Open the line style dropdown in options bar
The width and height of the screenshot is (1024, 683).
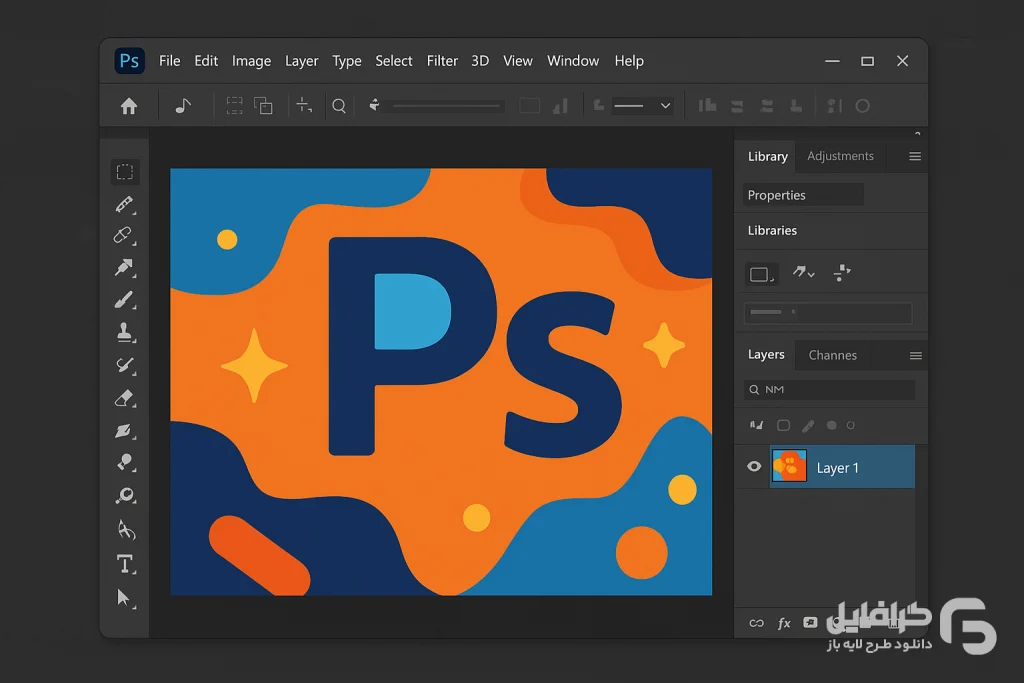coord(643,106)
